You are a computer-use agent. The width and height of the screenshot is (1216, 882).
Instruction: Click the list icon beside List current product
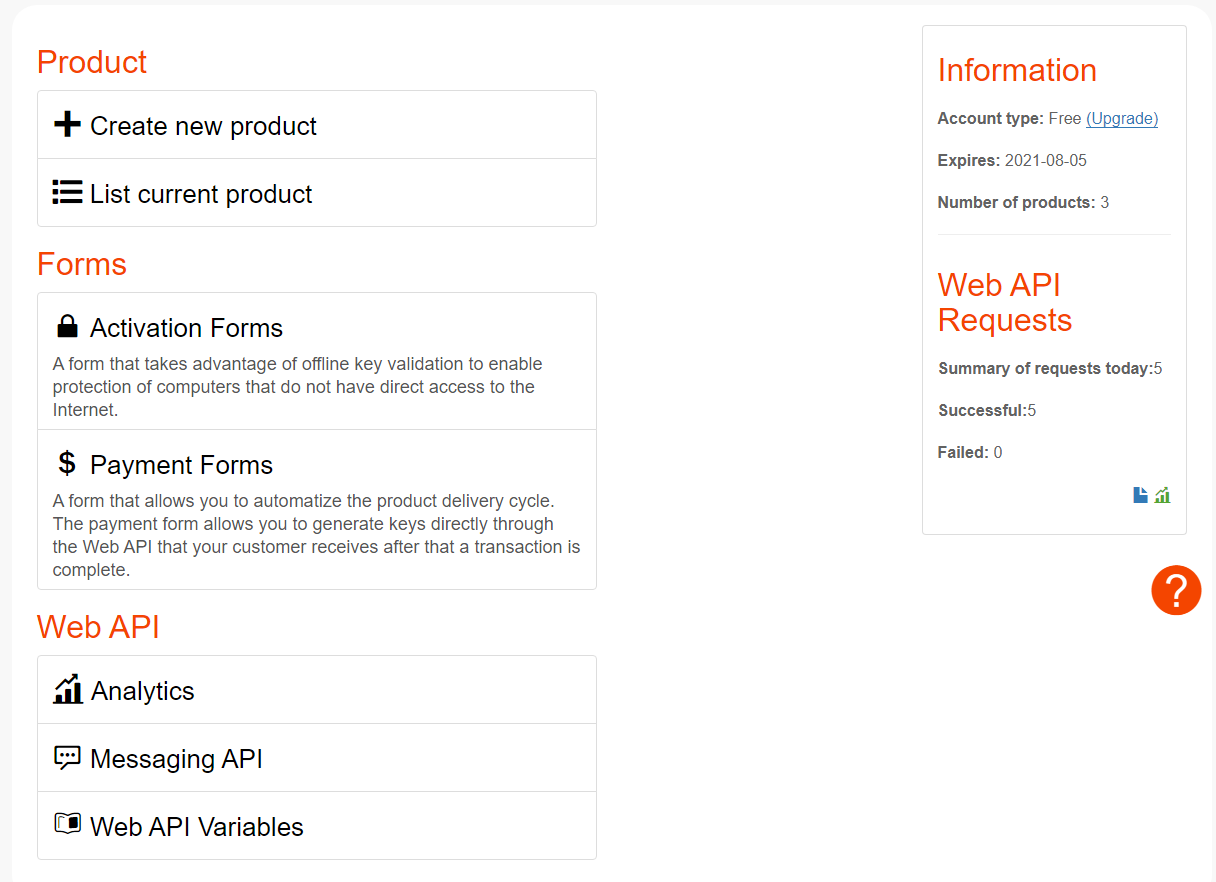pyautogui.click(x=67, y=193)
